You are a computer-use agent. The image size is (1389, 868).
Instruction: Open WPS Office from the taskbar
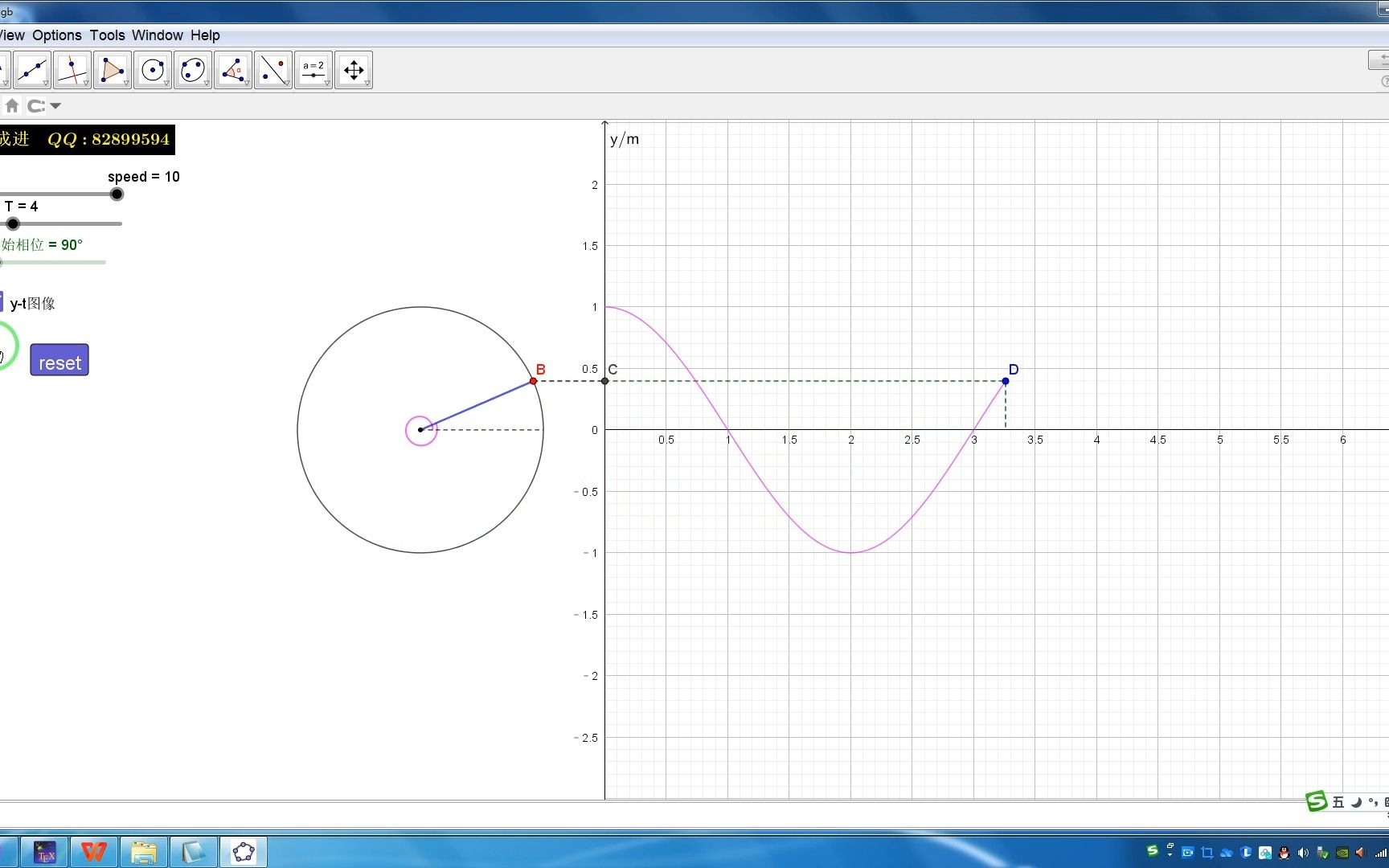(94, 852)
